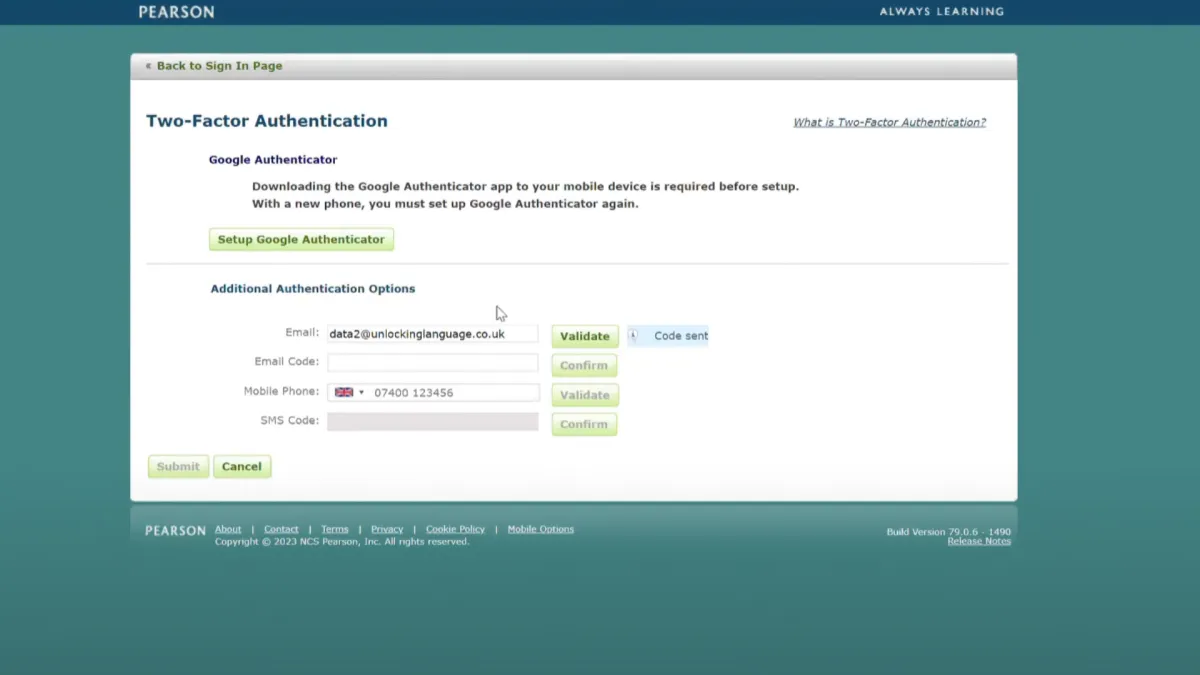
Task: Open the Terms footer link
Action: (335, 529)
